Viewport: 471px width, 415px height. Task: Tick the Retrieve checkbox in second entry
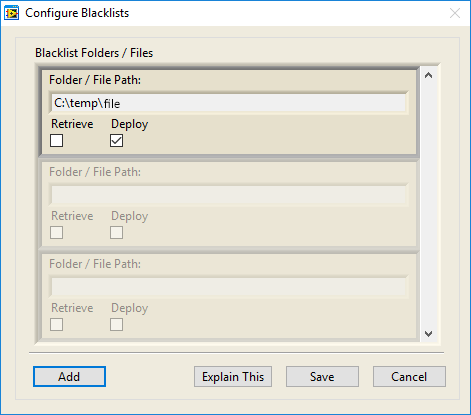(x=56, y=232)
